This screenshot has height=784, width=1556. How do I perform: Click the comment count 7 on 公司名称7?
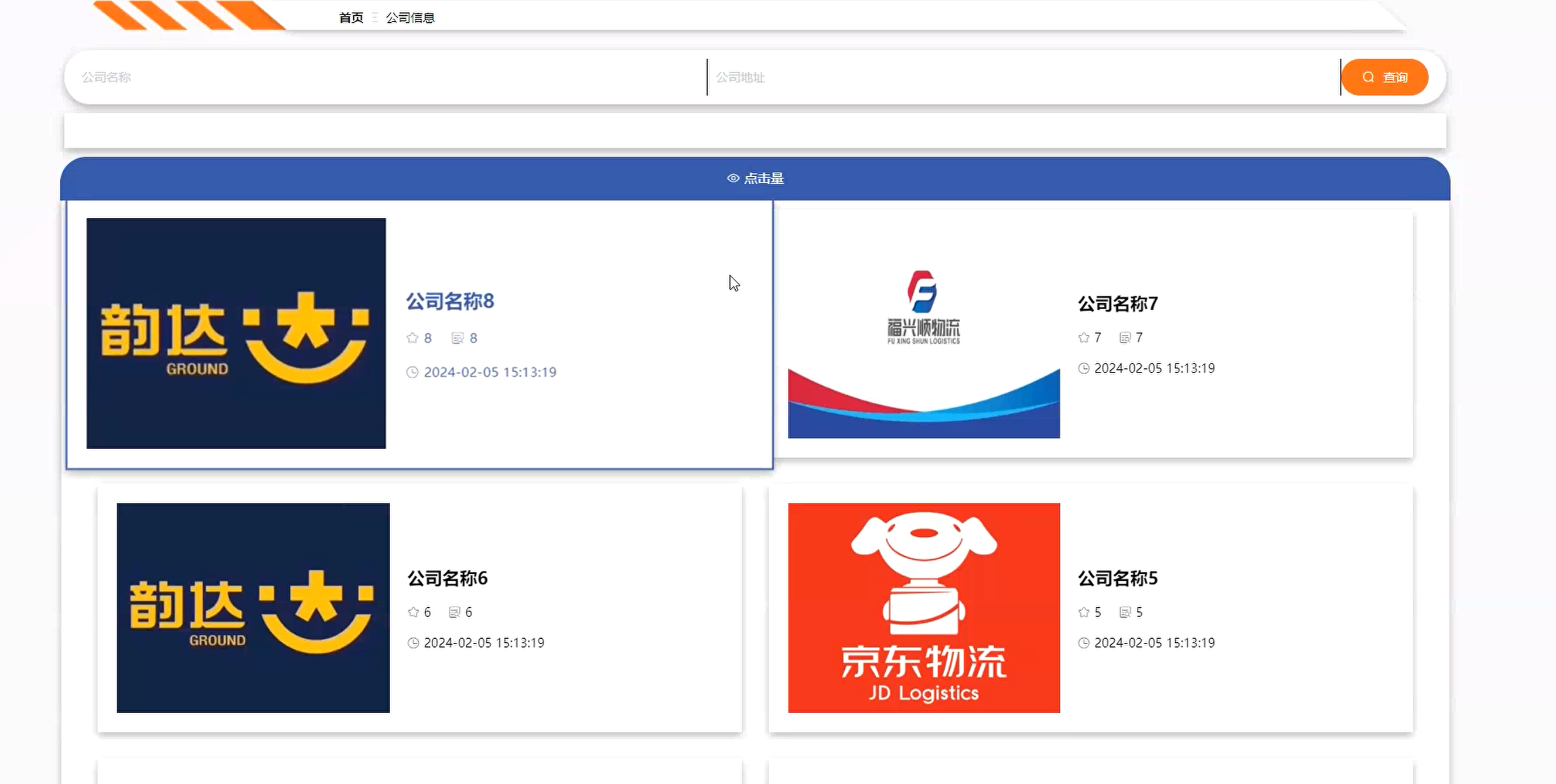coord(1139,337)
